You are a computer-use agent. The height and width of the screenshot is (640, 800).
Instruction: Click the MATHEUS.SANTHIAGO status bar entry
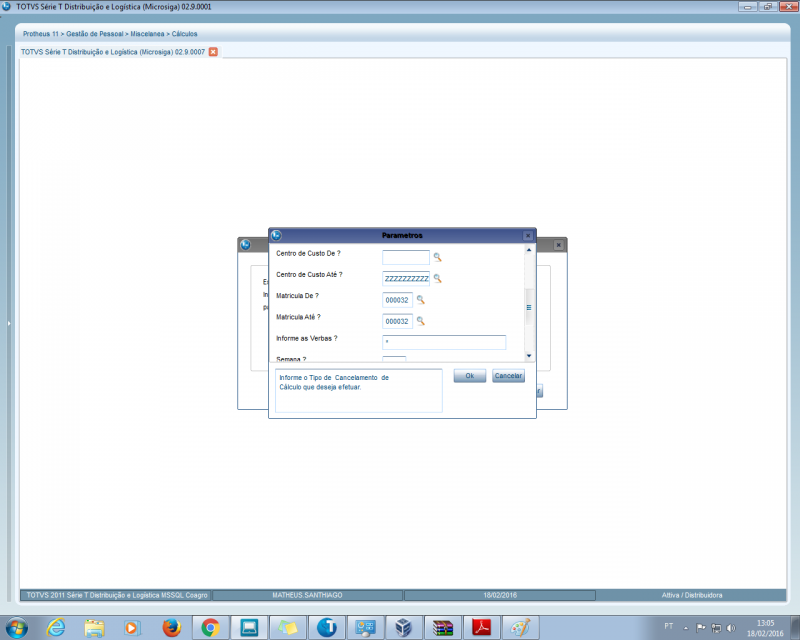pyautogui.click(x=307, y=595)
